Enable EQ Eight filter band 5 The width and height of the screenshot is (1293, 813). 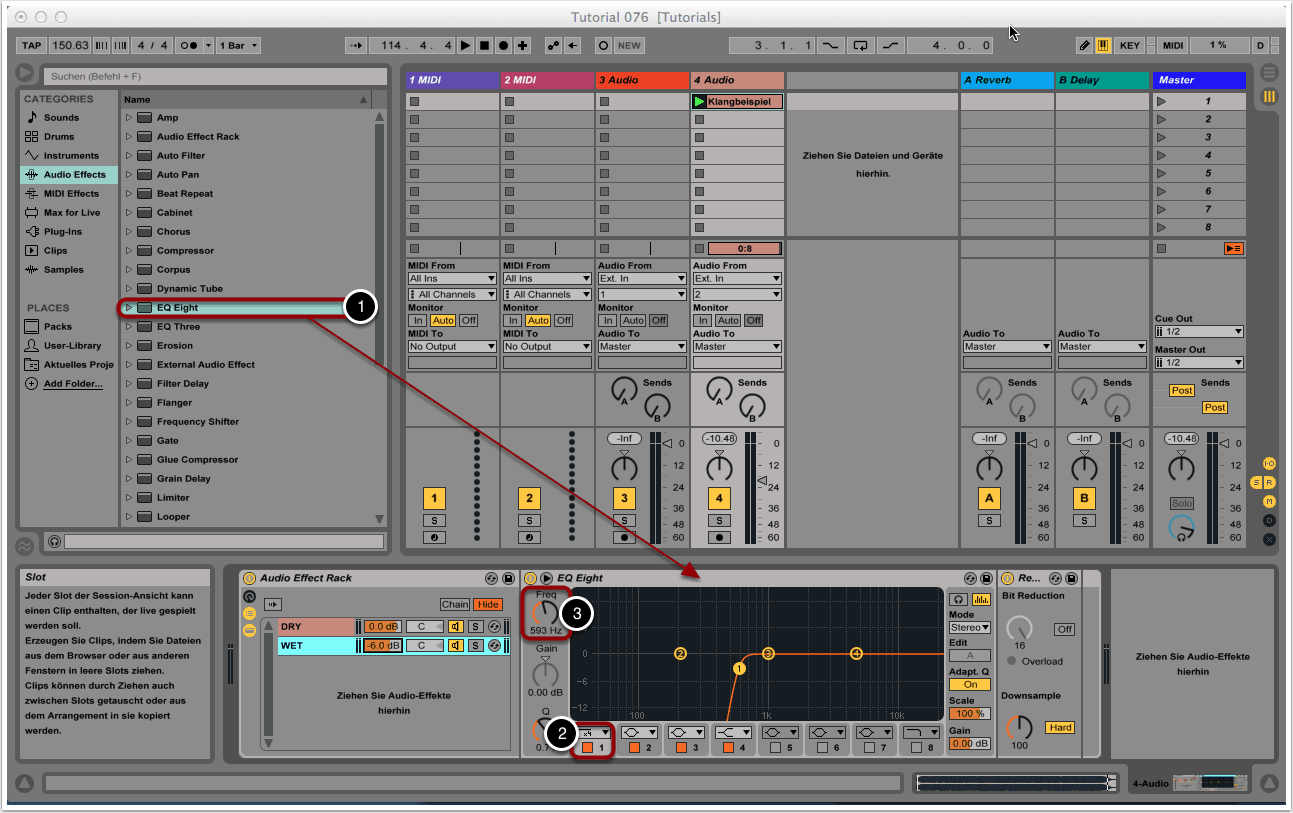(775, 747)
